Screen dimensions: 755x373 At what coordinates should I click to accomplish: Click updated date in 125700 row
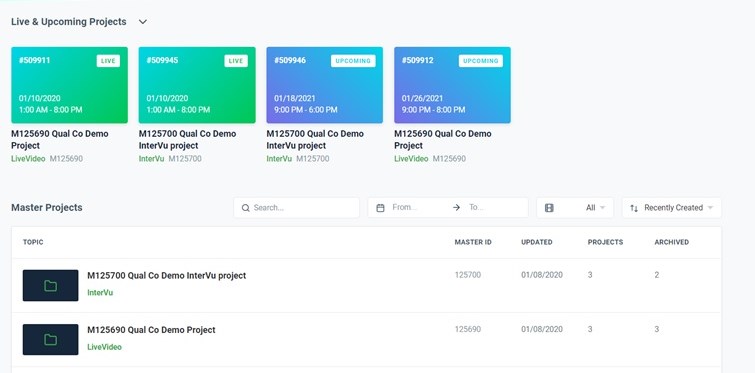point(542,275)
